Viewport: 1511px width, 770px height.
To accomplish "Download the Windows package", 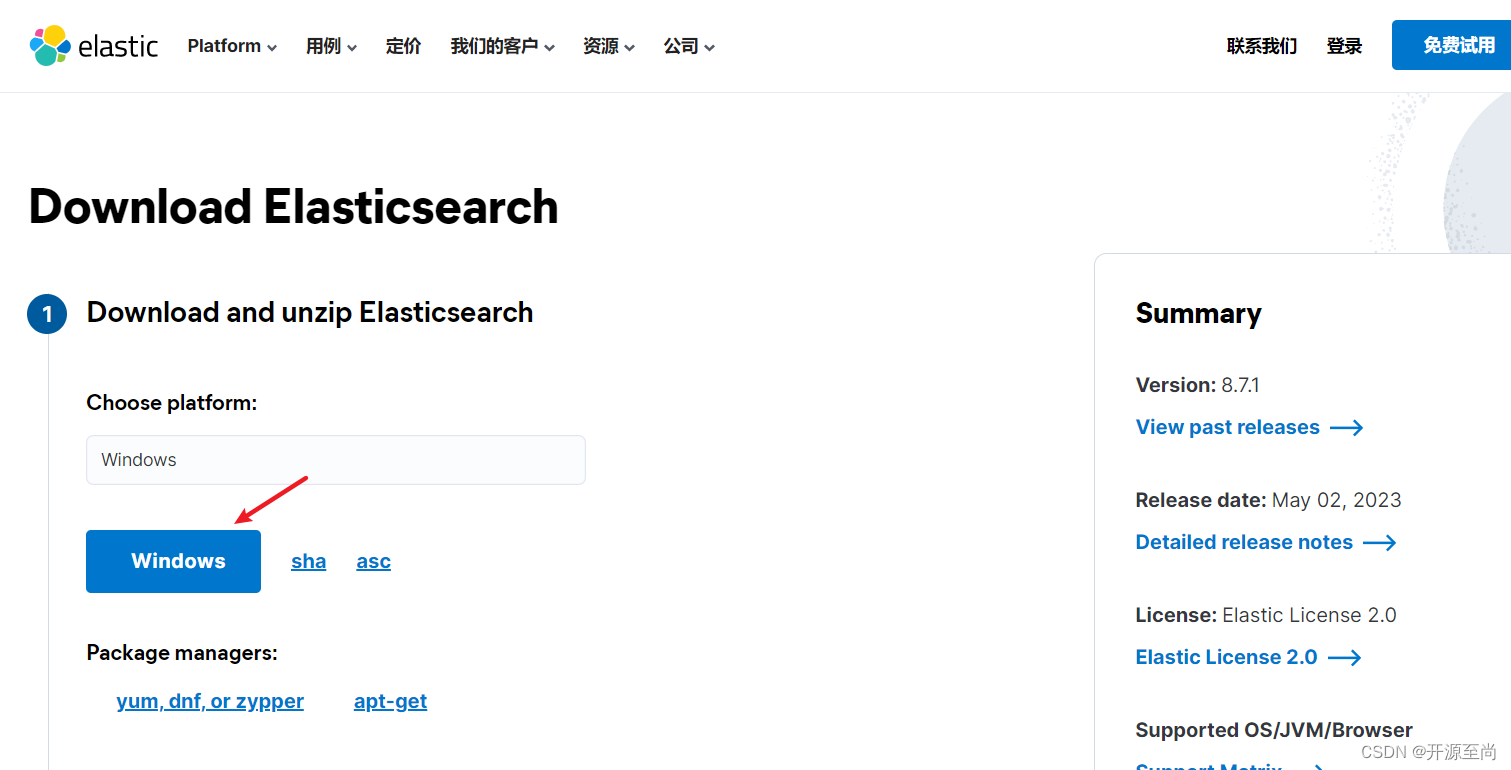I will pos(173,561).
